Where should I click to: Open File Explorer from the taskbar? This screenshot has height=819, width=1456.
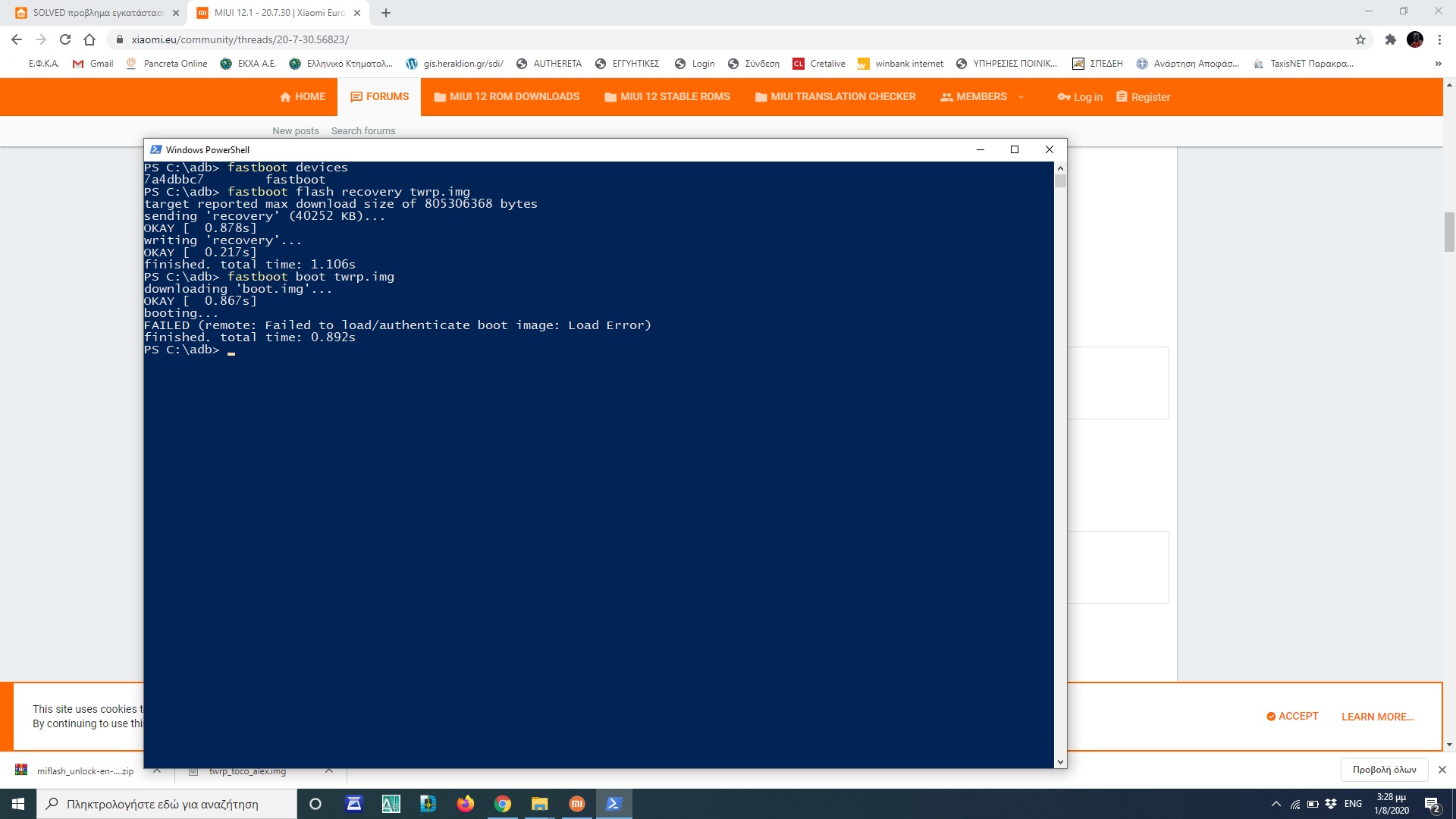pyautogui.click(x=539, y=804)
